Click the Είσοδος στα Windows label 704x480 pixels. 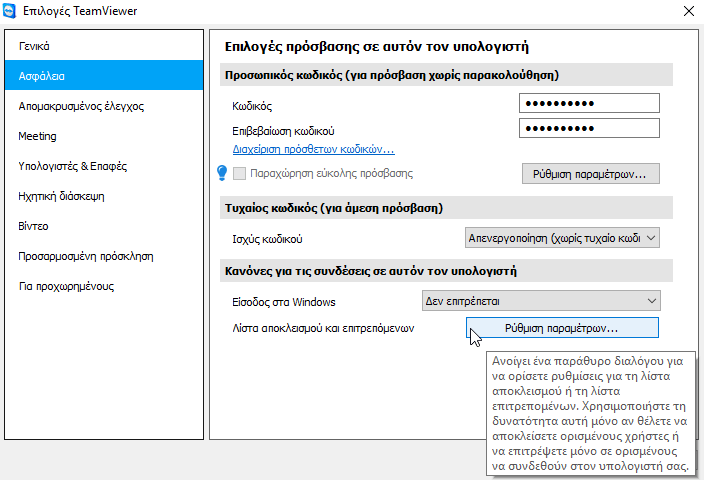pyautogui.click(x=284, y=302)
